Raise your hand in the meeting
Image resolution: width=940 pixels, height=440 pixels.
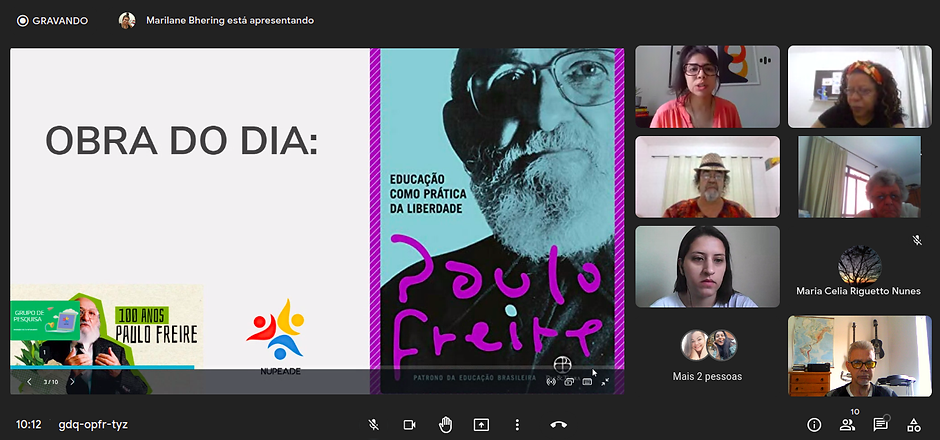445,425
